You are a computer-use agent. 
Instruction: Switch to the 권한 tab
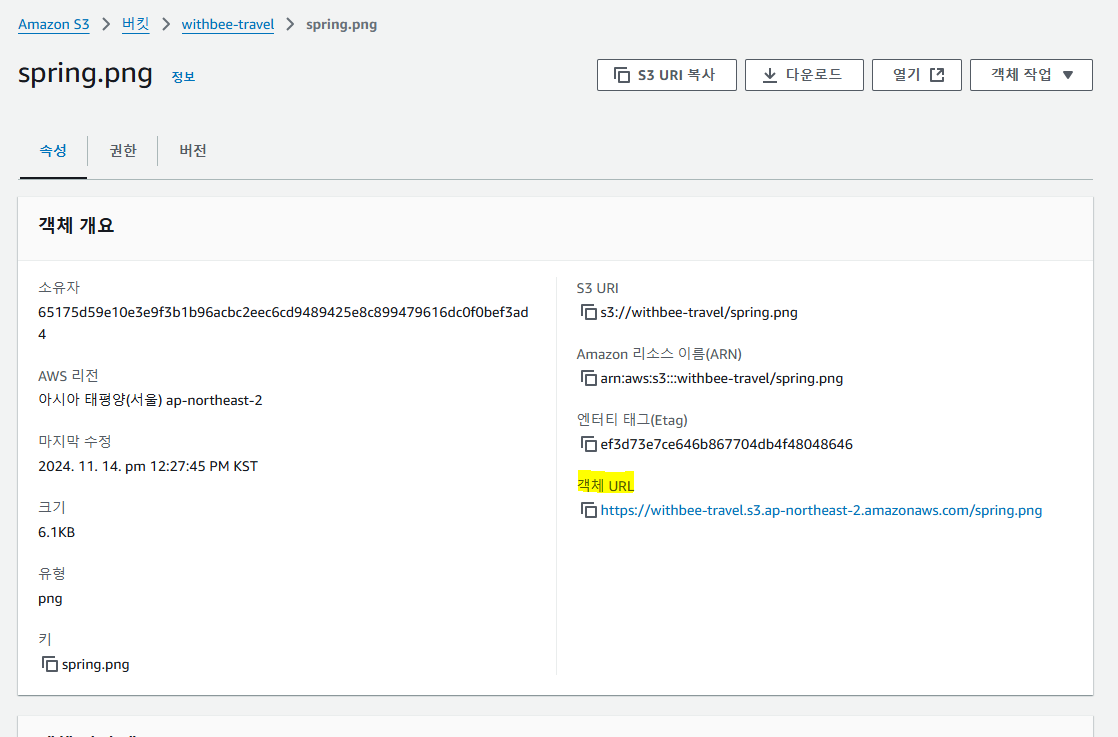pyautogui.click(x=123, y=150)
